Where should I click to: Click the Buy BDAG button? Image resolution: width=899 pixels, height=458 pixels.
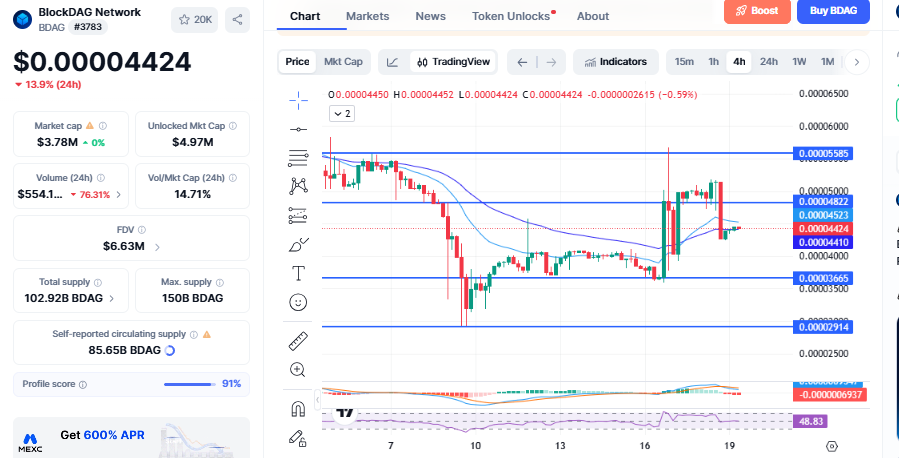click(833, 11)
